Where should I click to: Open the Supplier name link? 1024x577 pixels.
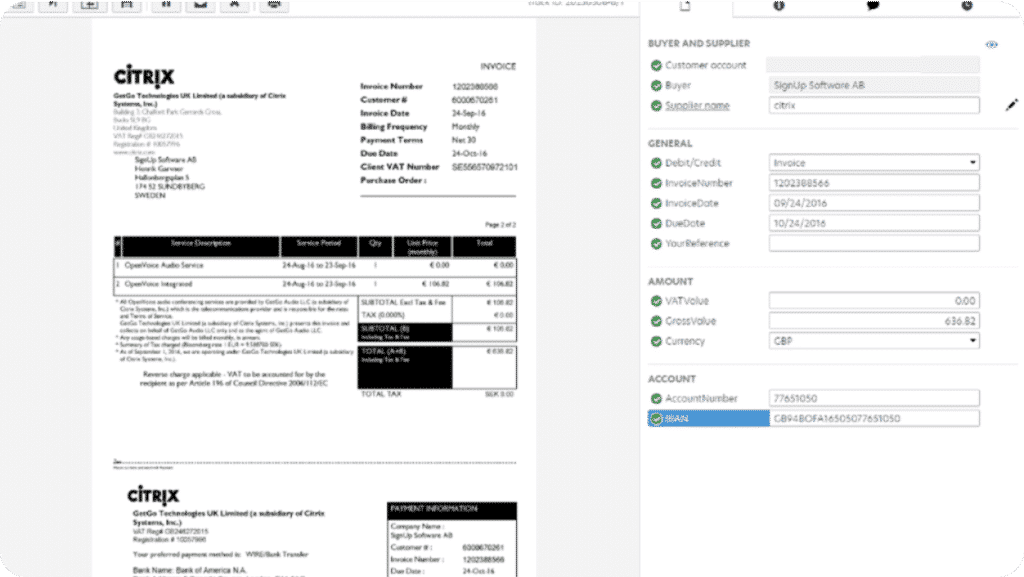pyautogui.click(x=697, y=106)
